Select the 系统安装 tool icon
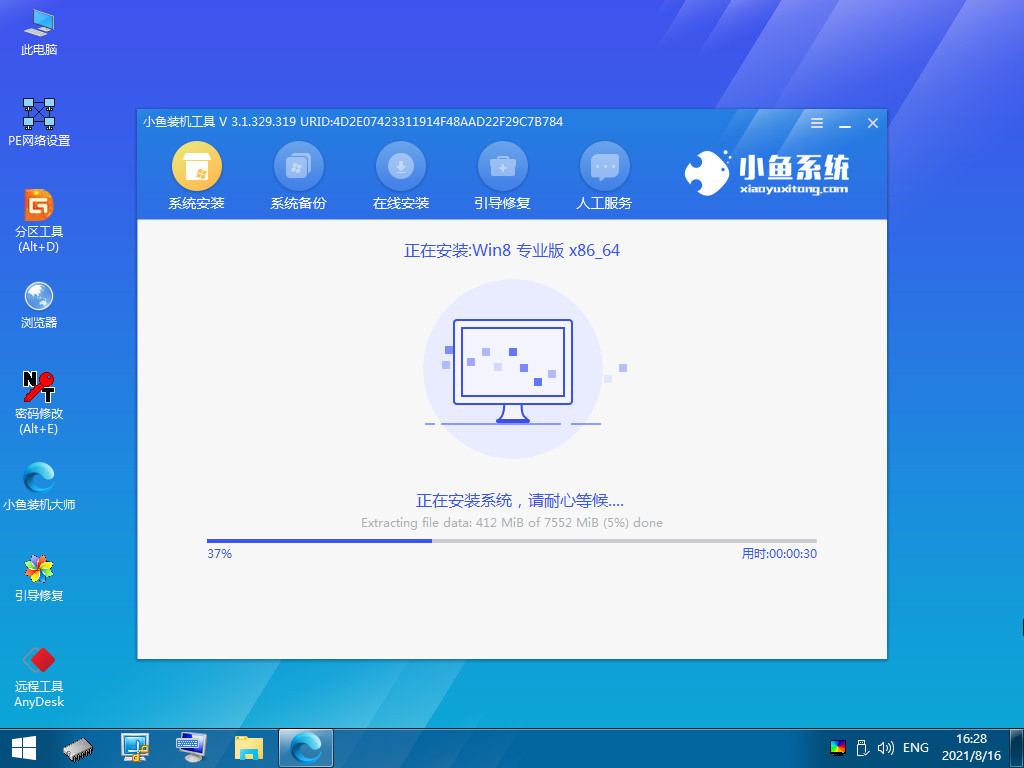This screenshot has width=1024, height=768. click(x=196, y=167)
